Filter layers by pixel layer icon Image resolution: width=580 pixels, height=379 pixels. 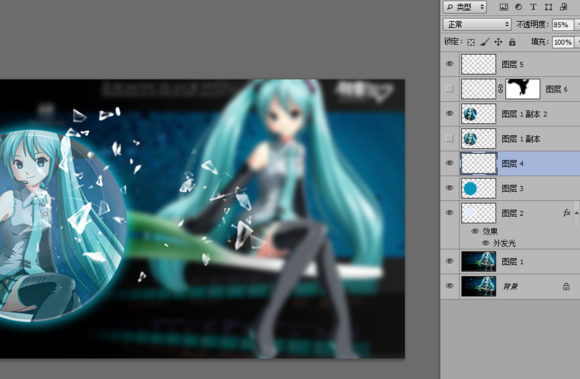coord(503,7)
